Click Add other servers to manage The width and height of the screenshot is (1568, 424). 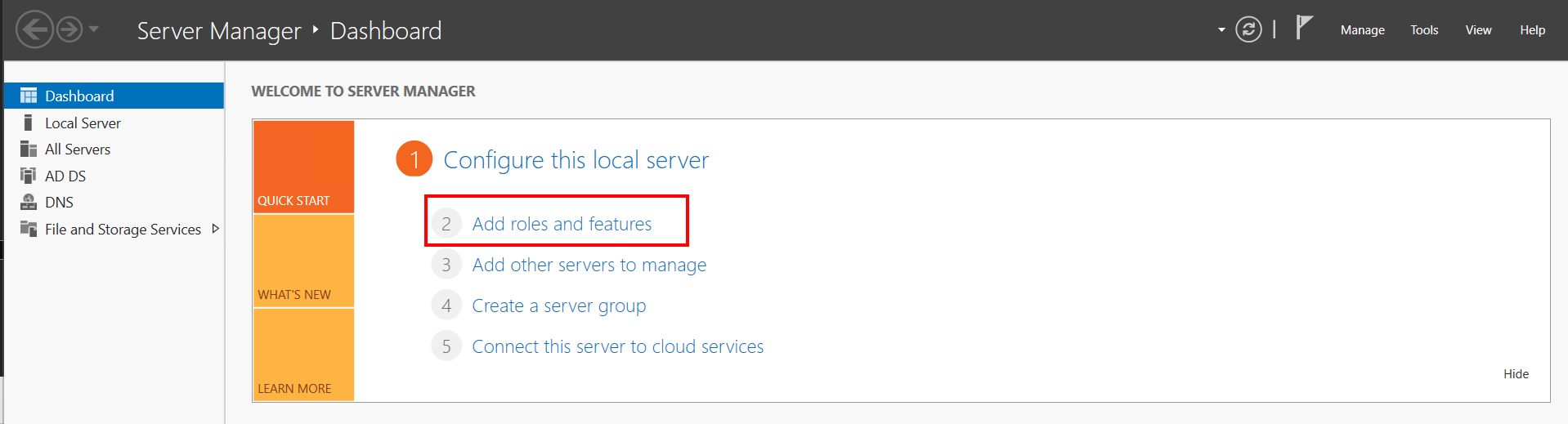(x=589, y=265)
